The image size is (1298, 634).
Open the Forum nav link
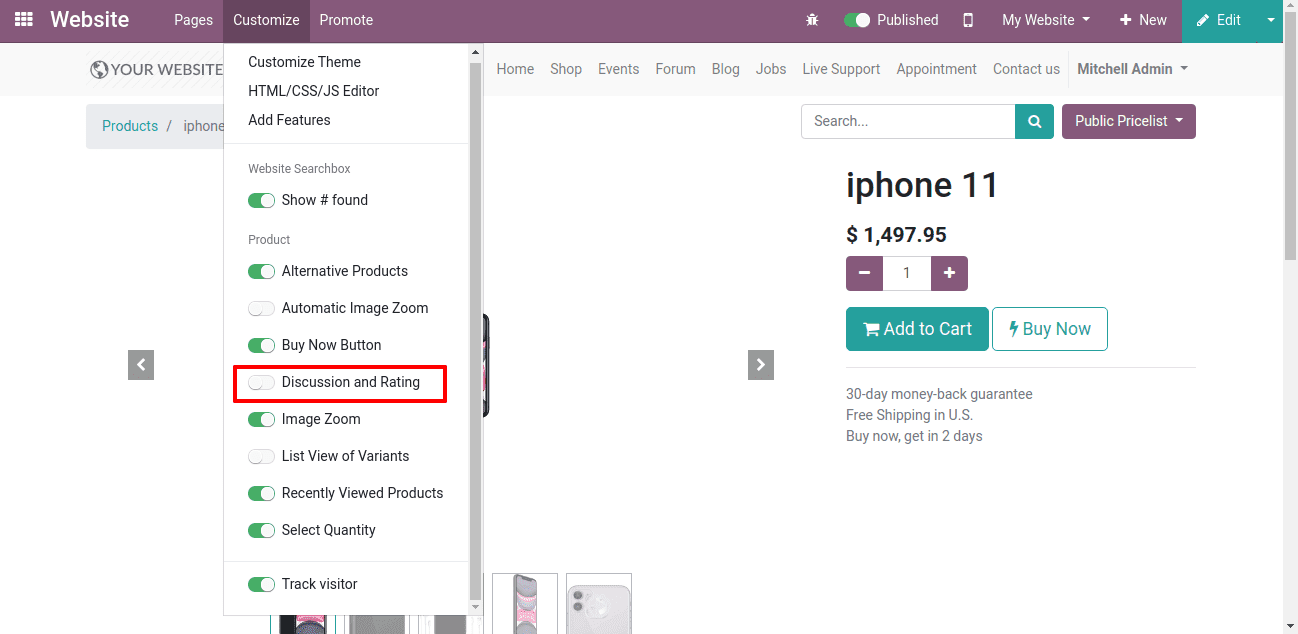point(676,69)
